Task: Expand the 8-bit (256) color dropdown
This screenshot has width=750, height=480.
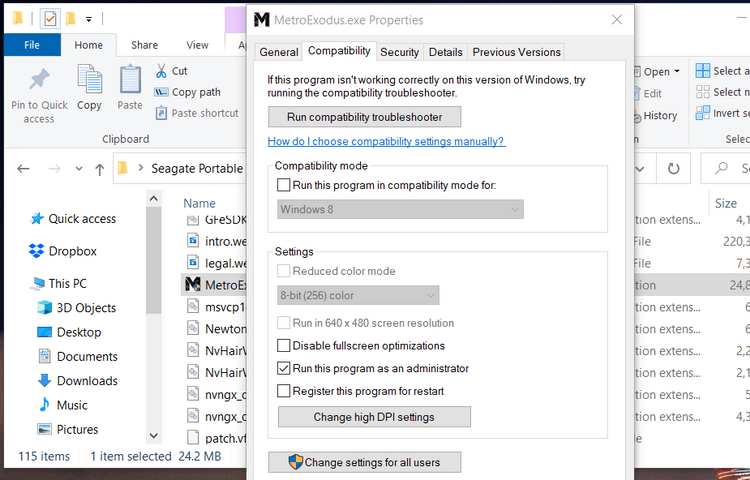Action: point(358,295)
